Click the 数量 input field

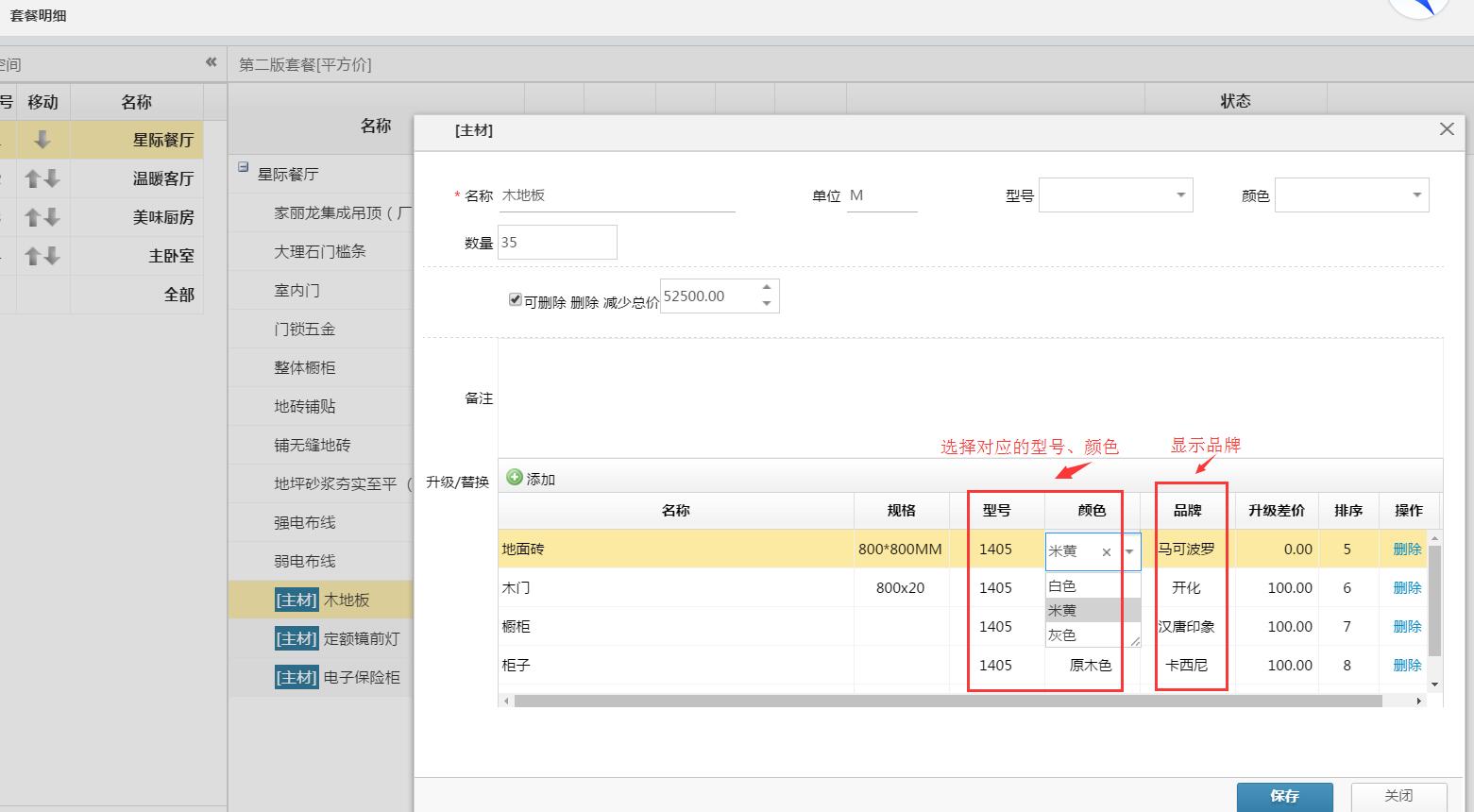pyautogui.click(x=557, y=243)
